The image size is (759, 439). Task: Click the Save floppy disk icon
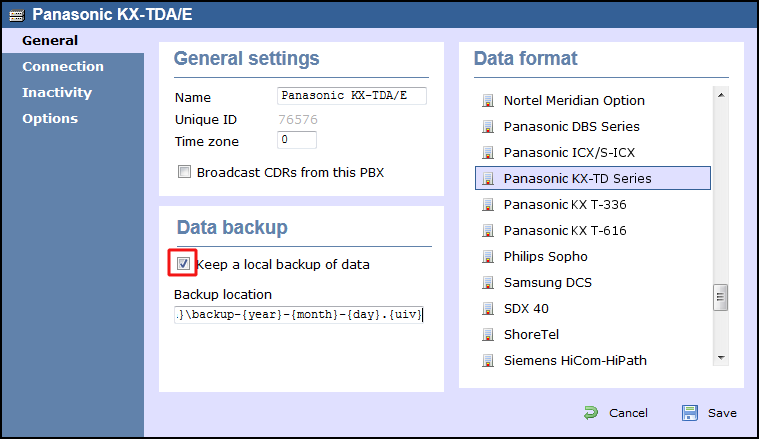tap(690, 413)
